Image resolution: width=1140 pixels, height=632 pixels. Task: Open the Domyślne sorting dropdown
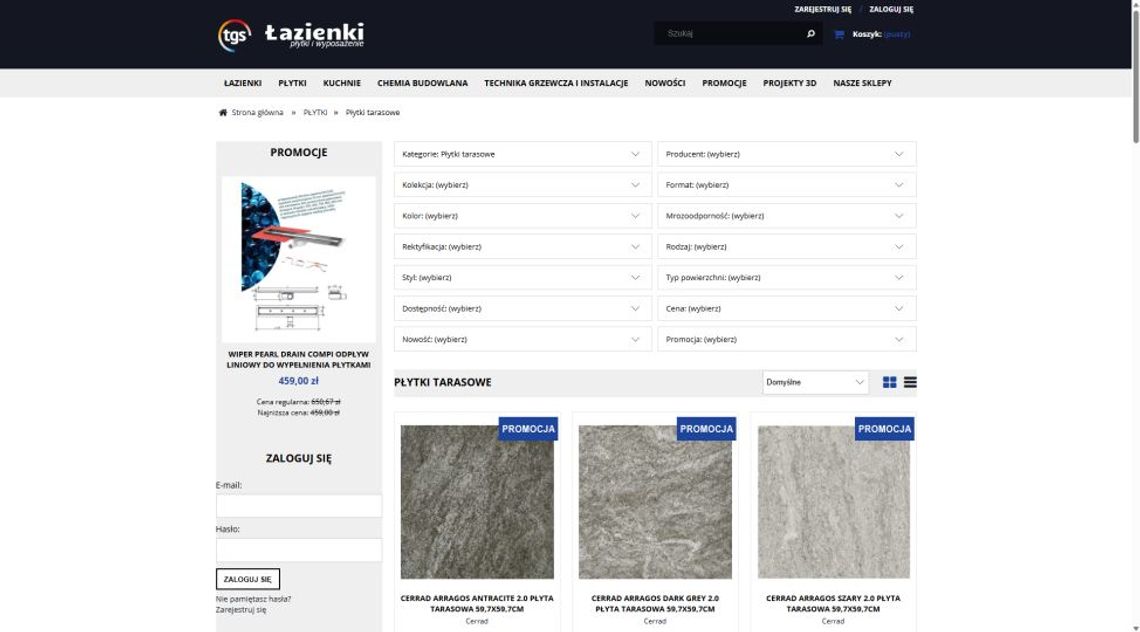point(815,382)
